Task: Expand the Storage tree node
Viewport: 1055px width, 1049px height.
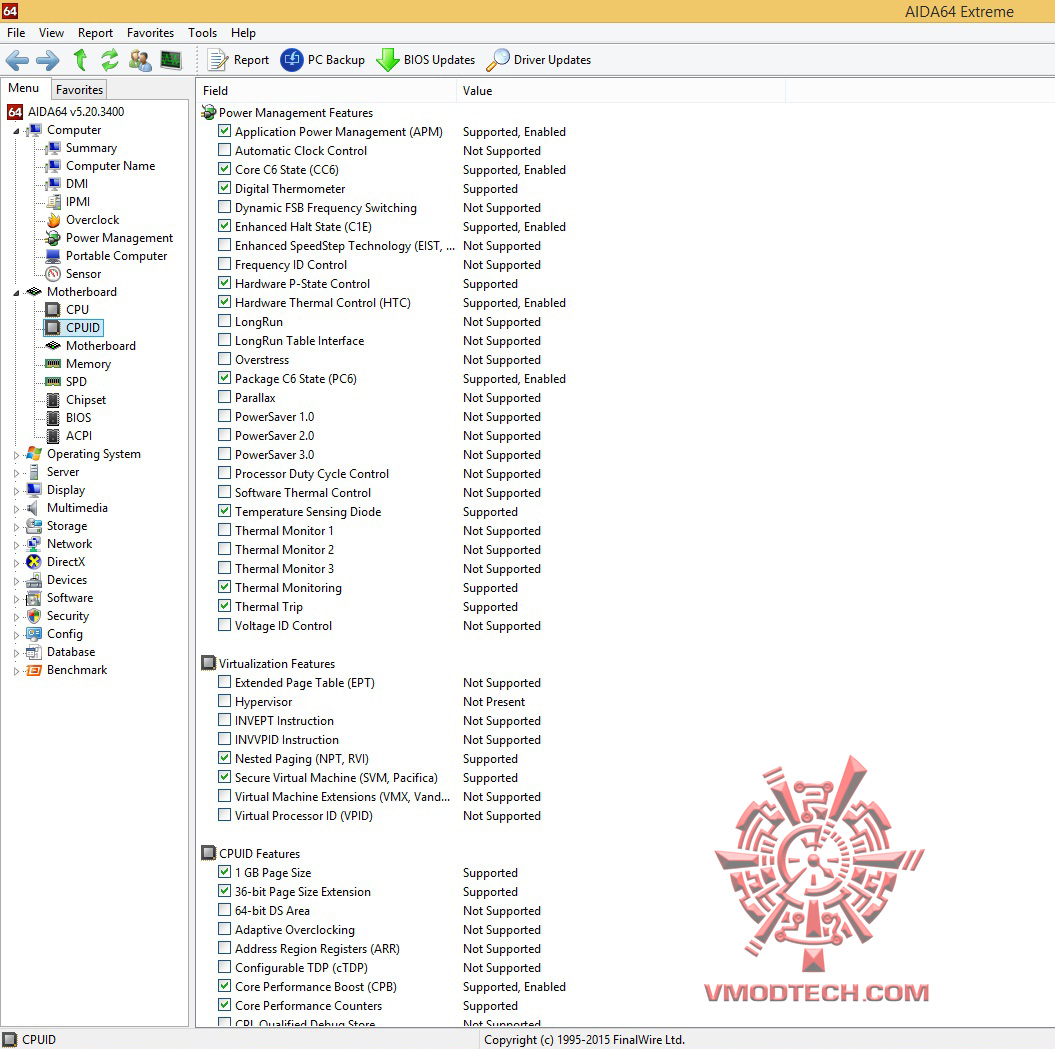Action: 17,527
